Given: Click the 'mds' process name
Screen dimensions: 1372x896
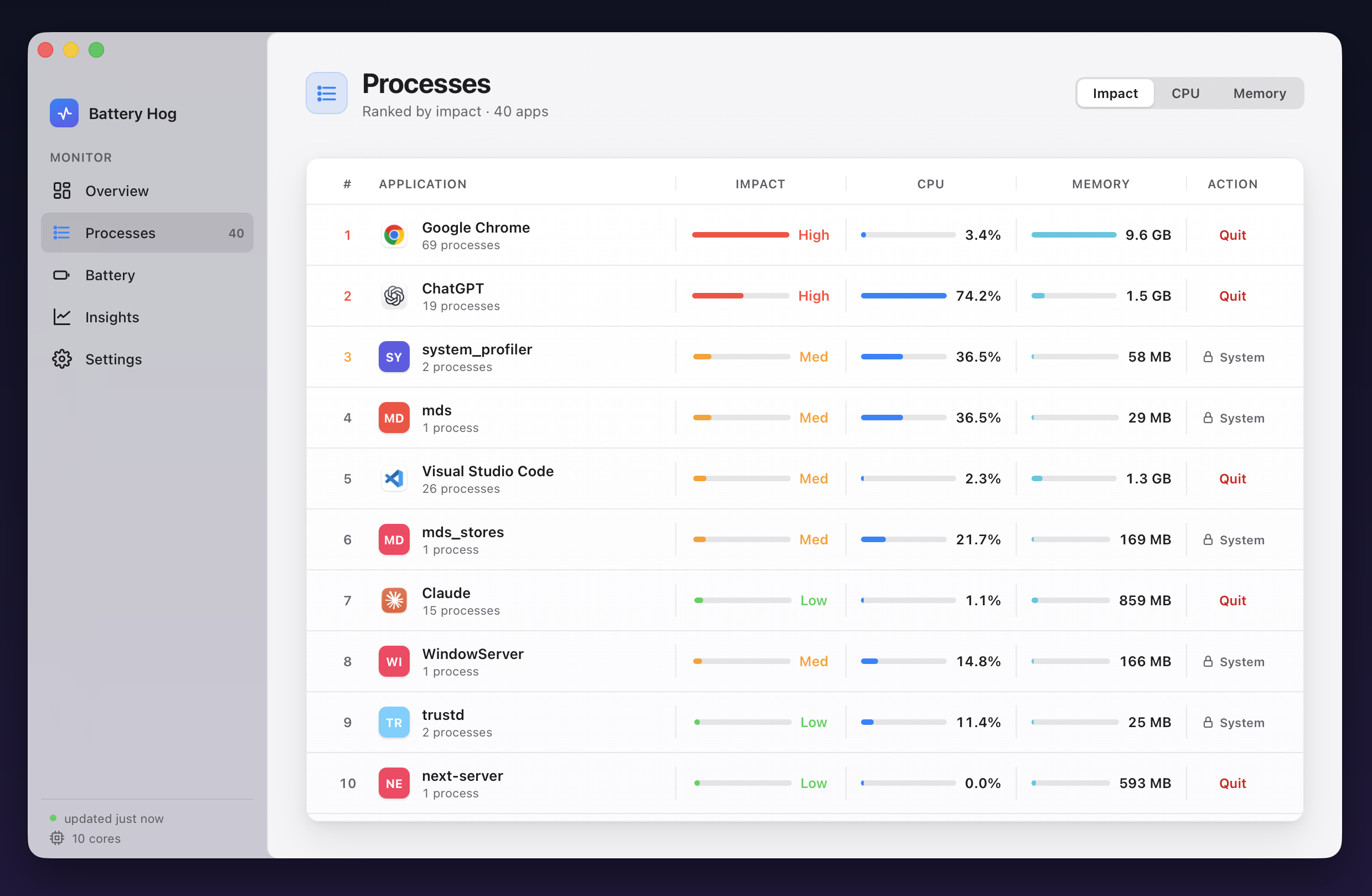Looking at the screenshot, I should (x=436, y=410).
